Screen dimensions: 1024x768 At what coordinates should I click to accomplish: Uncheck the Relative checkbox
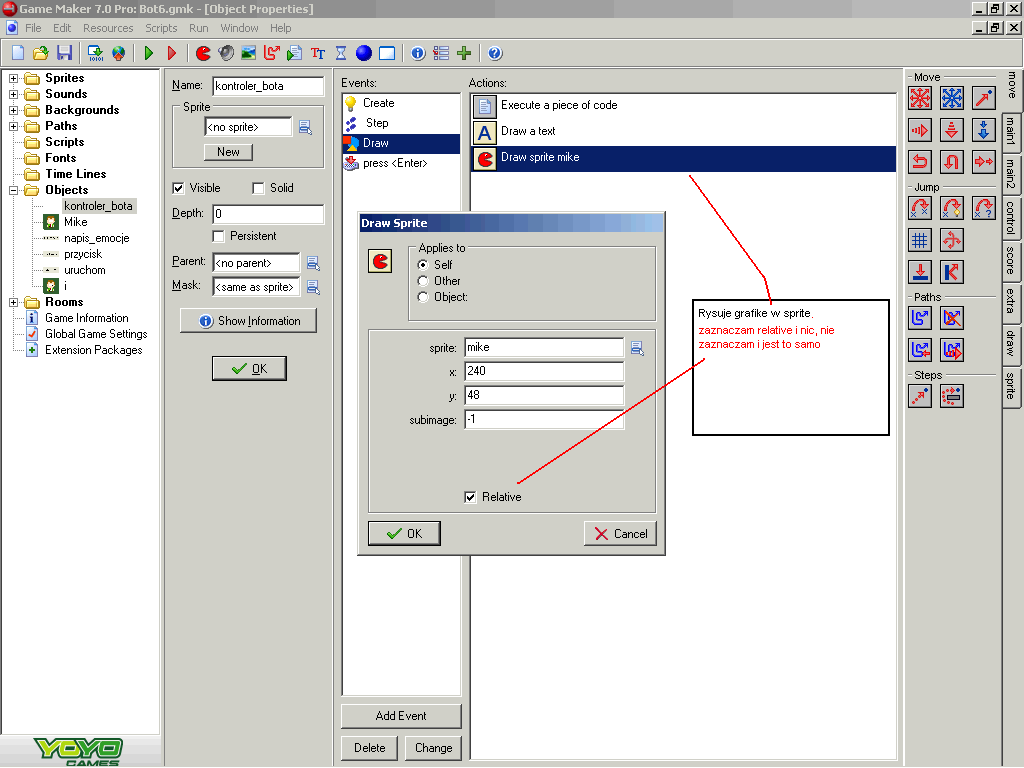pyautogui.click(x=471, y=497)
